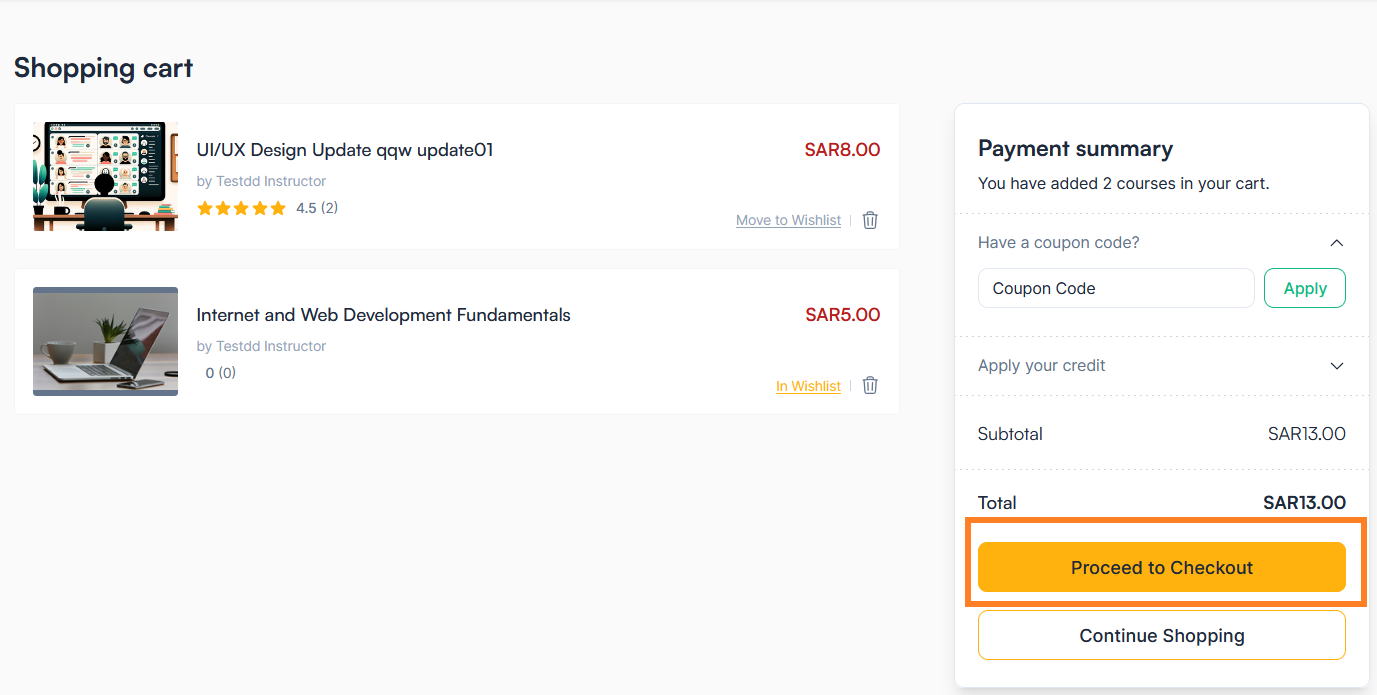Delete UI/UX Design course with trash icon
The image size is (1377, 695).
coord(870,220)
